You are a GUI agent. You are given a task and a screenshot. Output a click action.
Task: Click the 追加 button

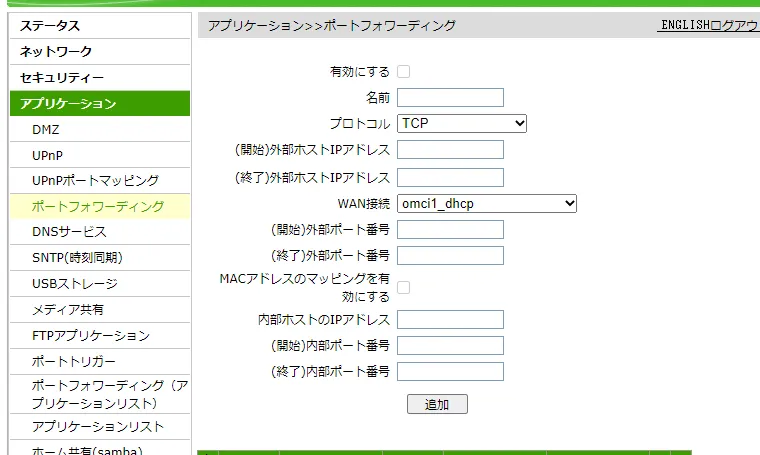437,404
